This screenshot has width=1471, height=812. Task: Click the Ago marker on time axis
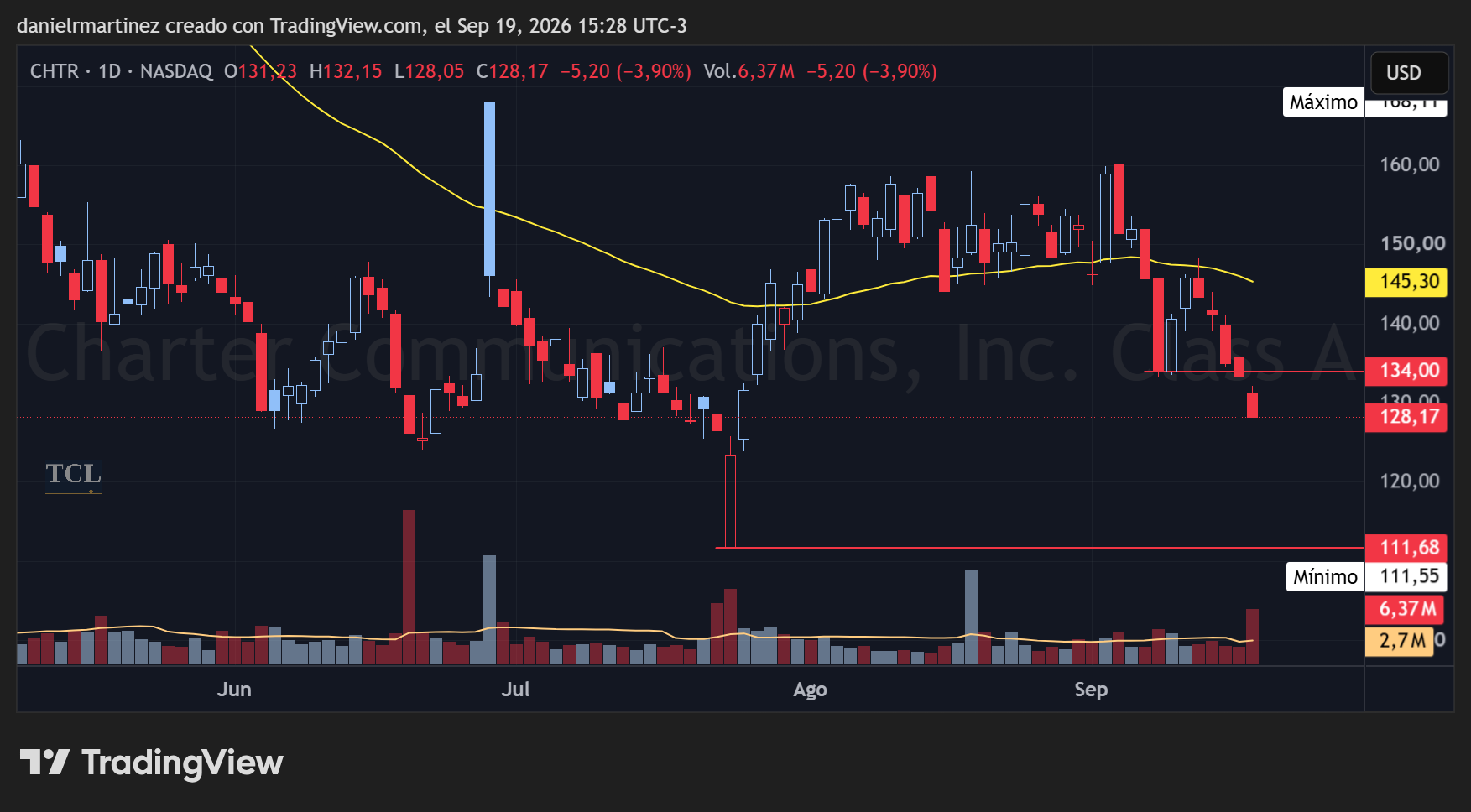[810, 690]
